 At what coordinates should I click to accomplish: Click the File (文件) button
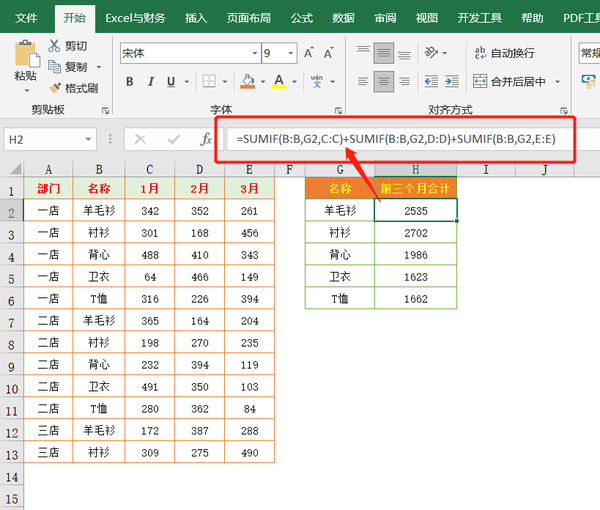point(27,18)
